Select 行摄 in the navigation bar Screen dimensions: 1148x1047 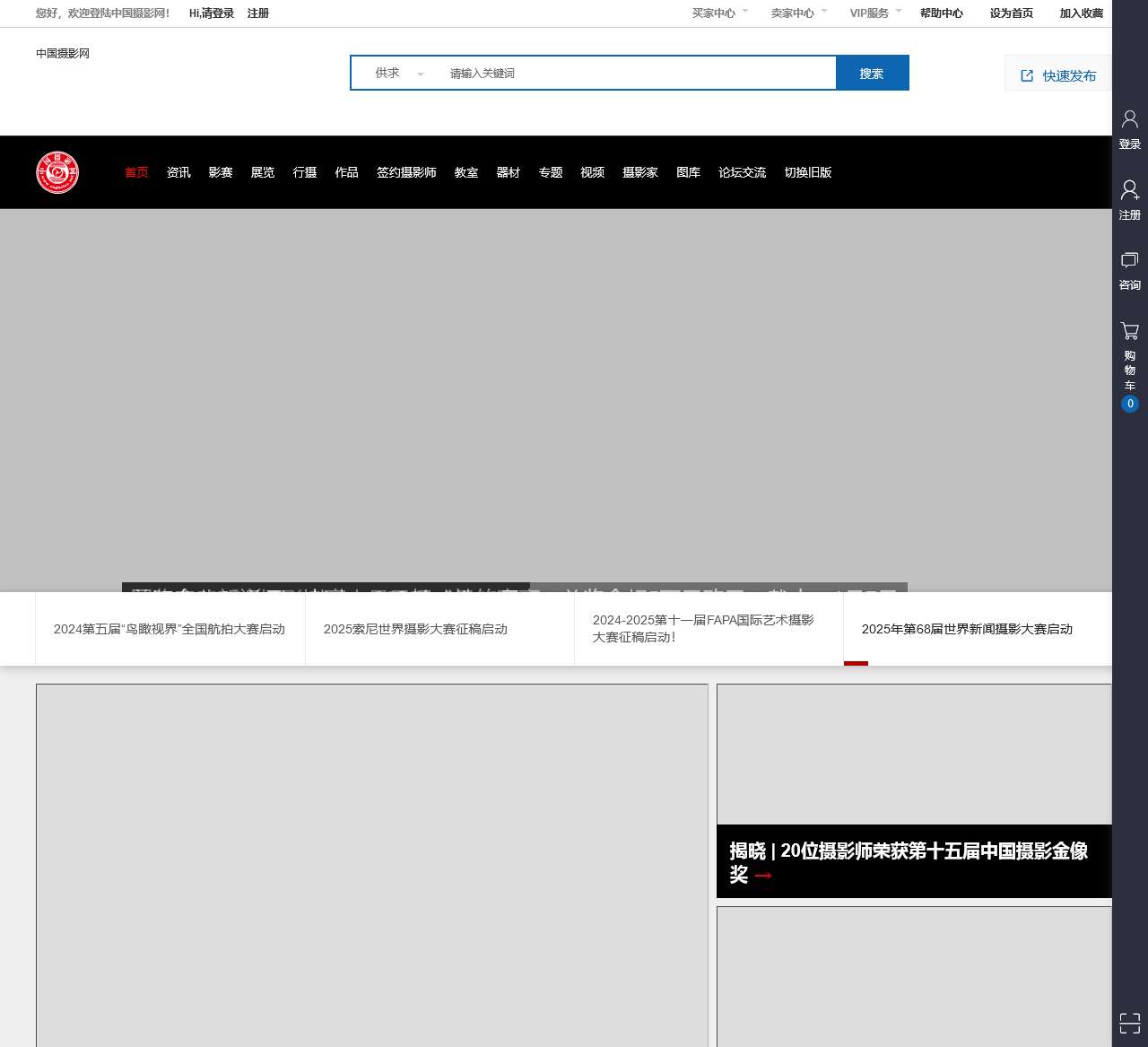point(305,172)
